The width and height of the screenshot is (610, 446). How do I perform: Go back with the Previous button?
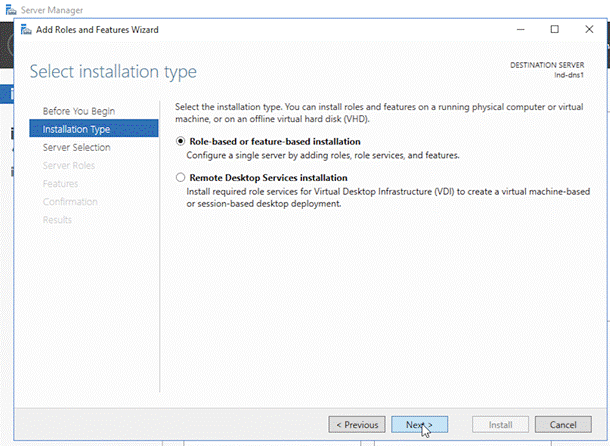[x=357, y=424]
